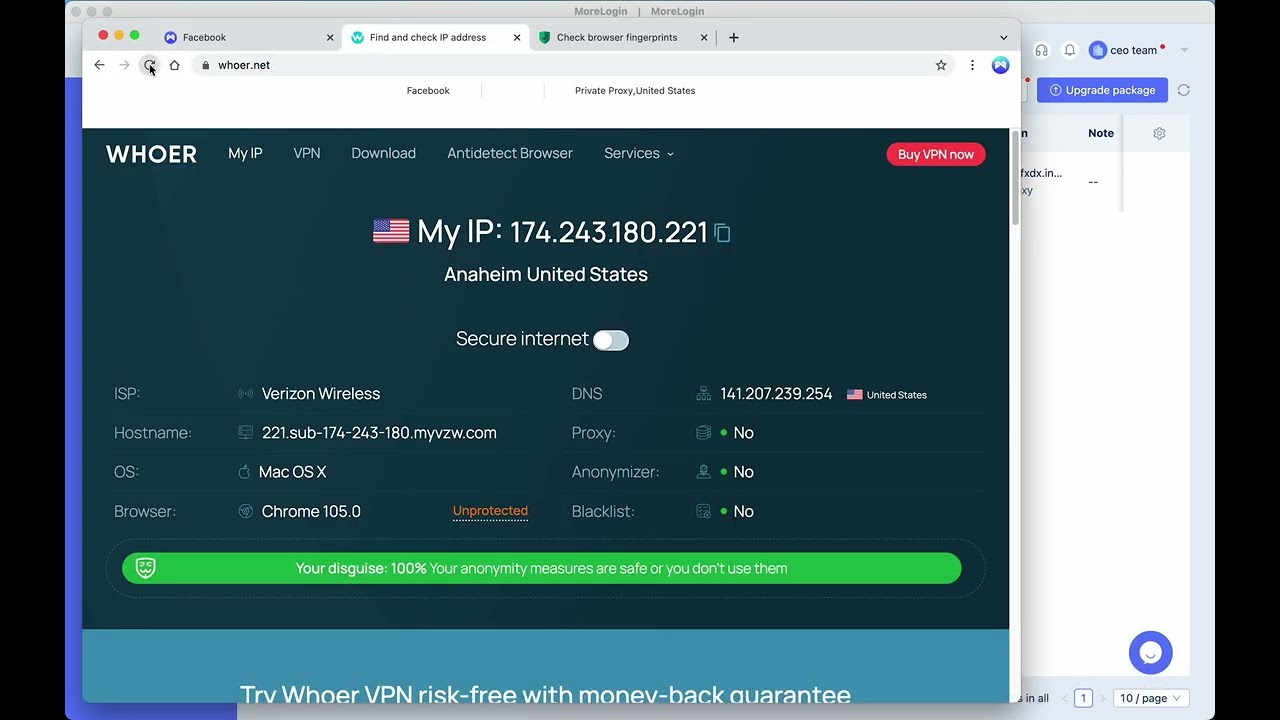Open the VPN menu item
1280x720 pixels.
coord(307,153)
